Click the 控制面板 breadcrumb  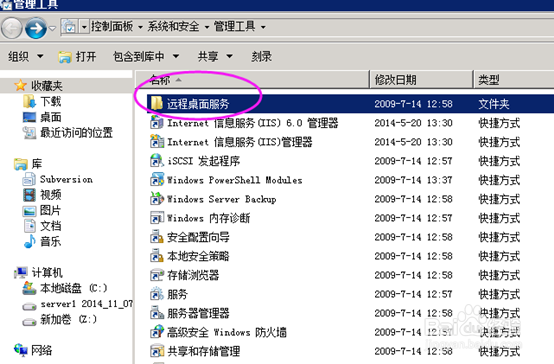112,27
